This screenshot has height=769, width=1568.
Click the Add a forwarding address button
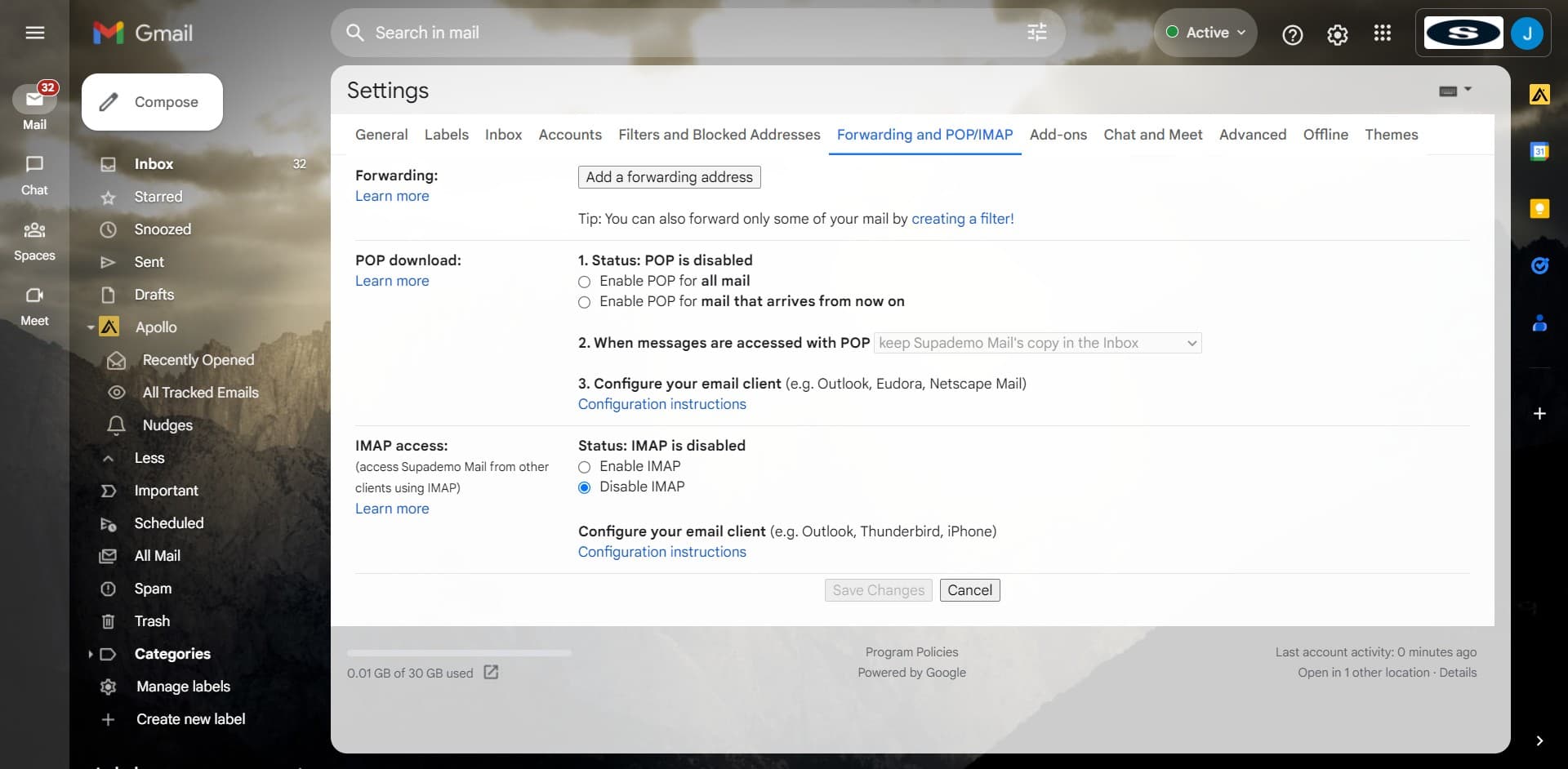click(668, 177)
